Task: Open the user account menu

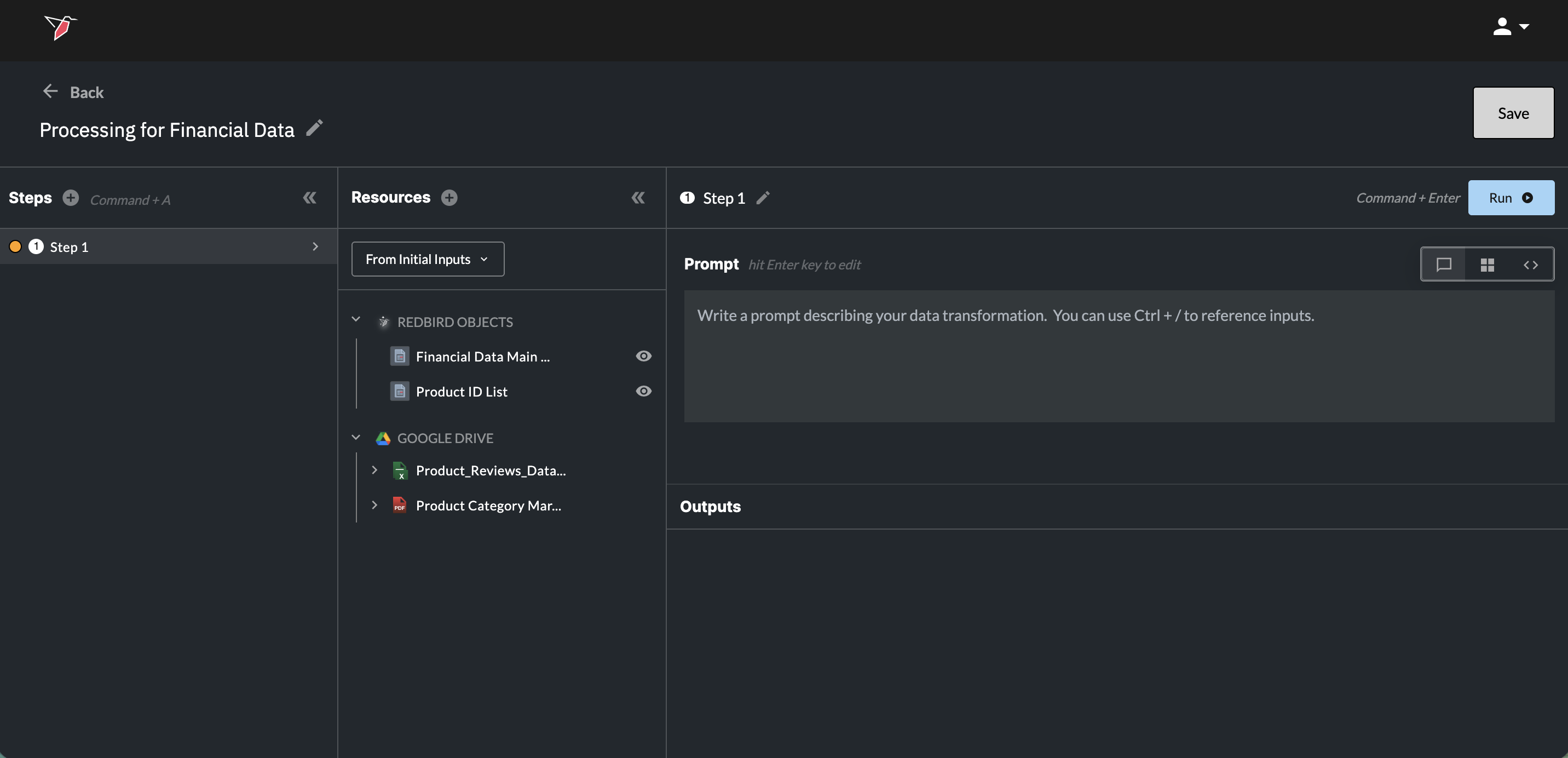Action: (x=1510, y=27)
